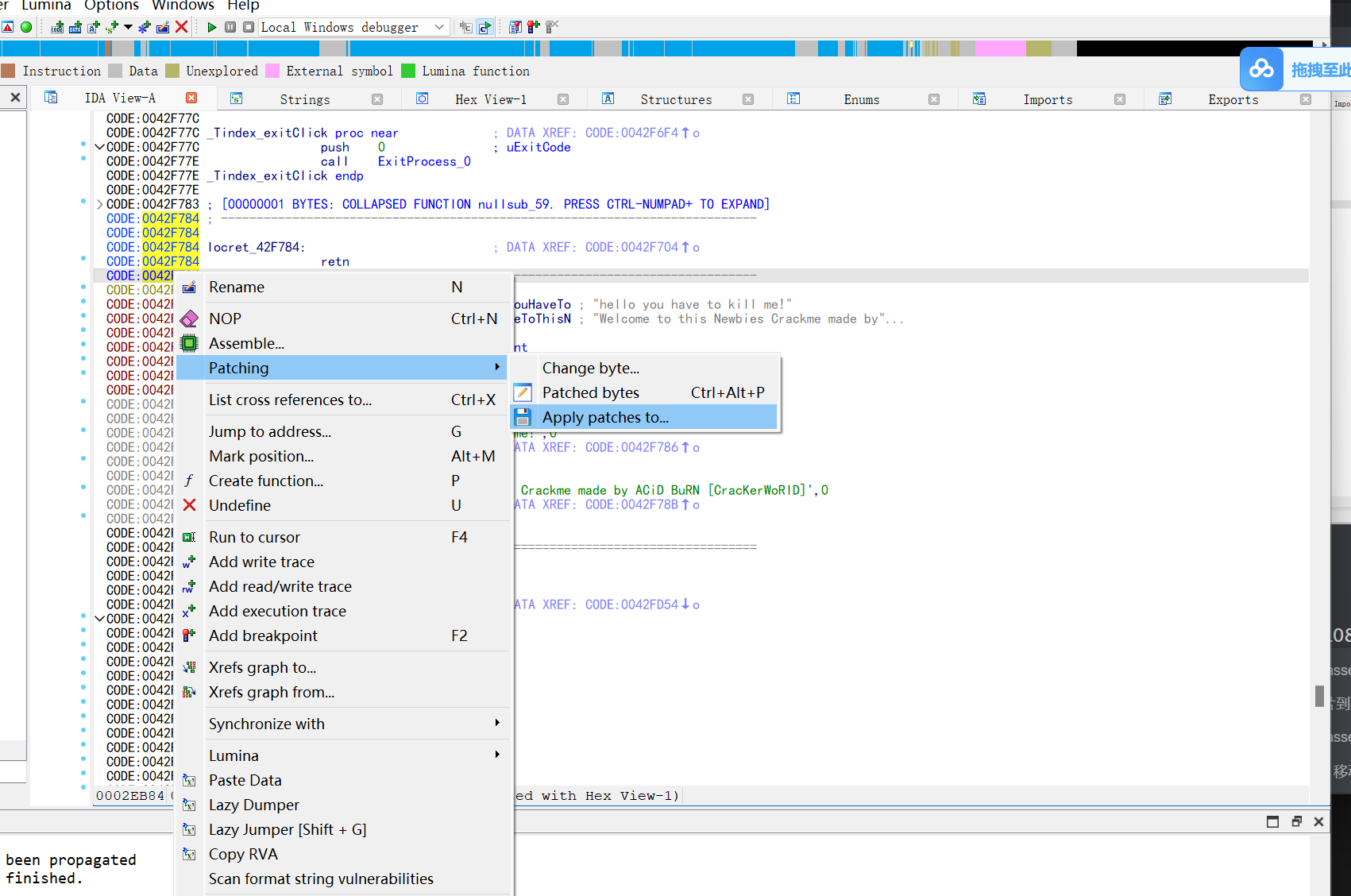Start process with green play button
This screenshot has height=896, width=1351.
211,27
